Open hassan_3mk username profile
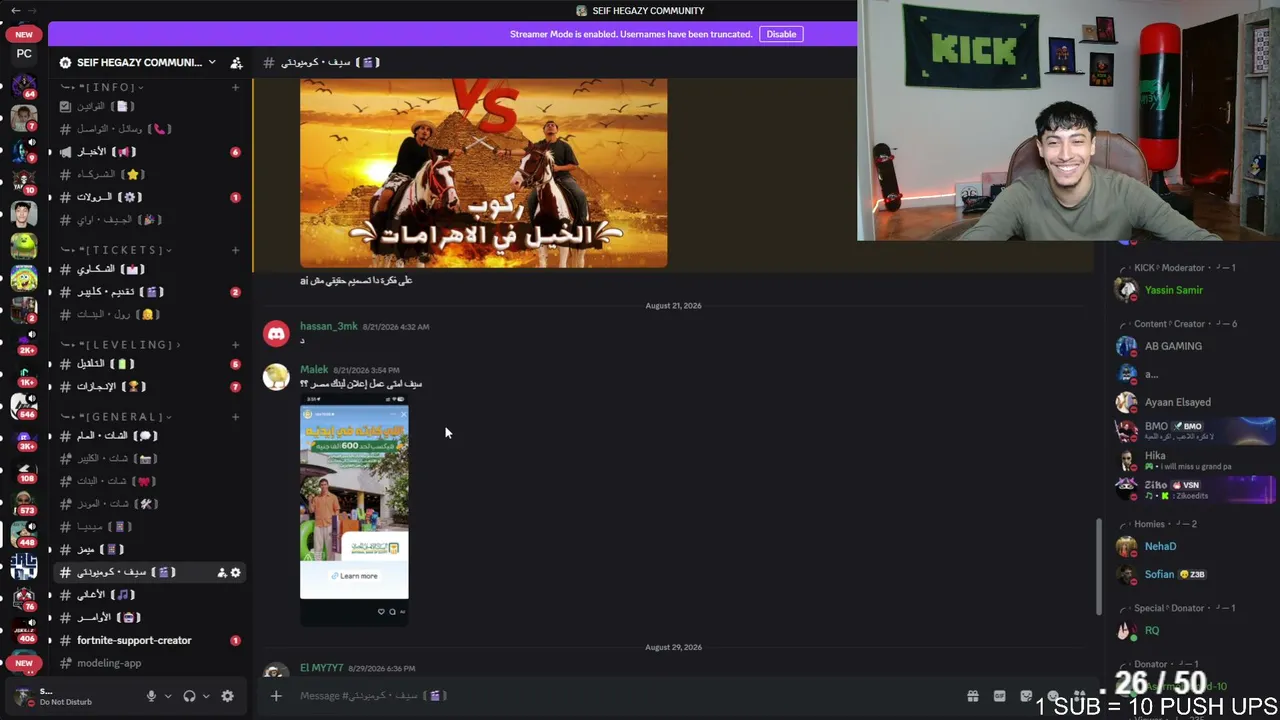Viewport: 1280px width, 720px height. click(329, 327)
